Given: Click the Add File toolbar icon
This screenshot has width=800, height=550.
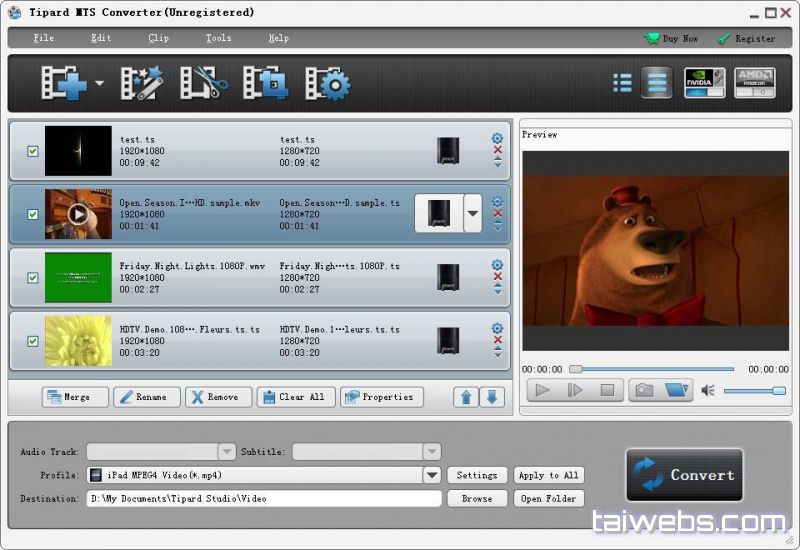Looking at the screenshot, I should click(63, 83).
